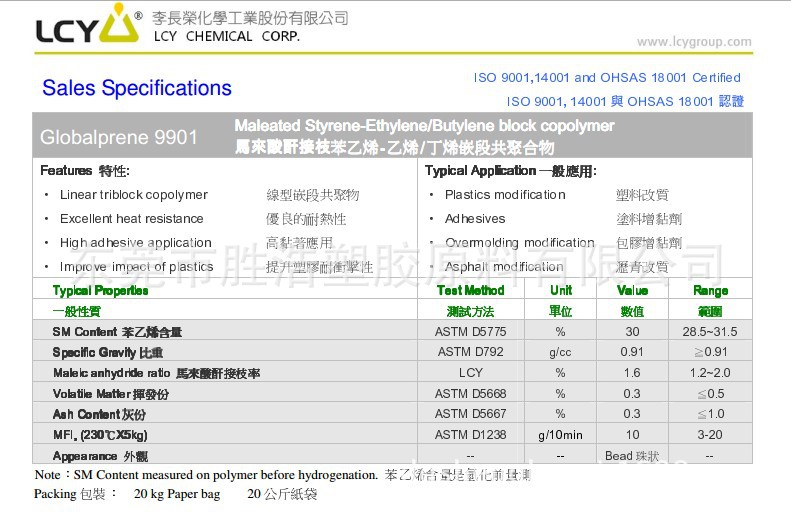Click the ASTM D792 test method cell
This screenshot has height=512, width=791.
coord(470,352)
